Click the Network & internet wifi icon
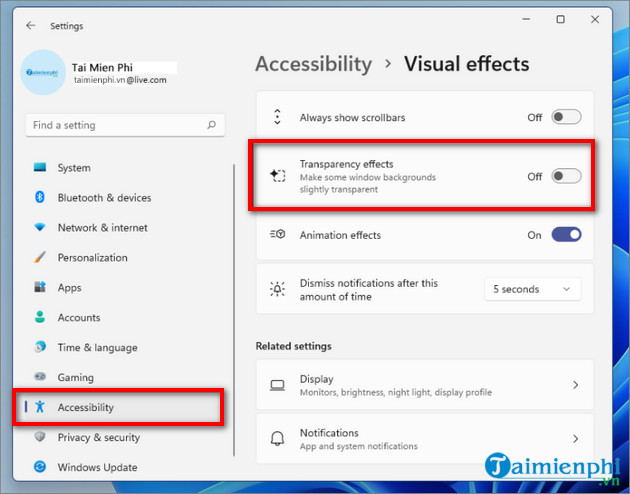This screenshot has height=494, width=630. [40, 228]
